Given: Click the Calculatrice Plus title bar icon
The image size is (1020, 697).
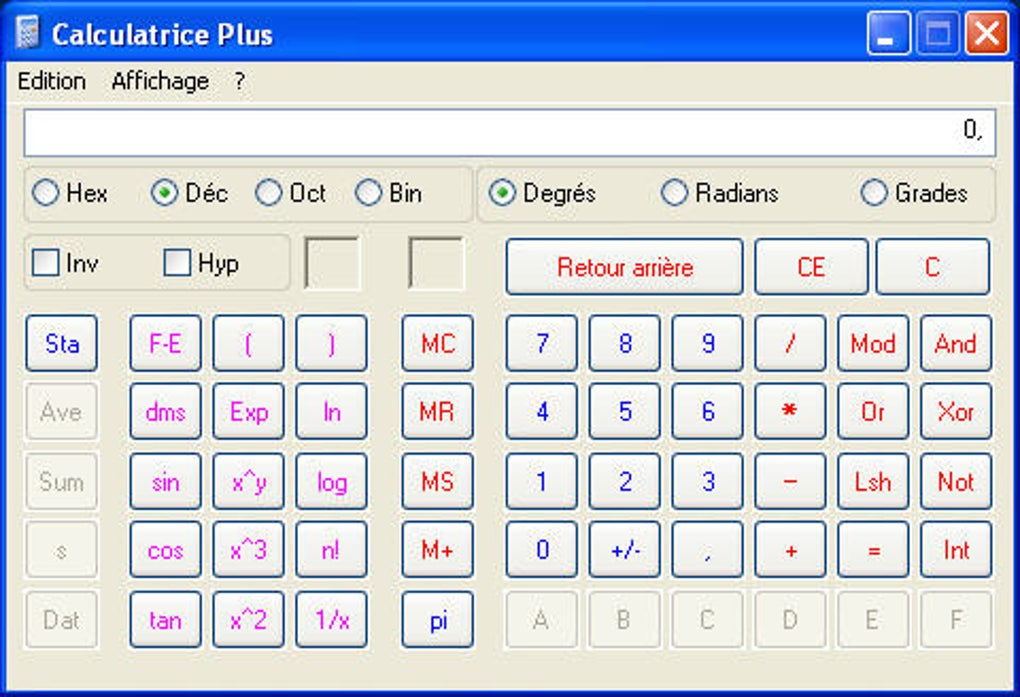Looking at the screenshot, I should click(28, 35).
